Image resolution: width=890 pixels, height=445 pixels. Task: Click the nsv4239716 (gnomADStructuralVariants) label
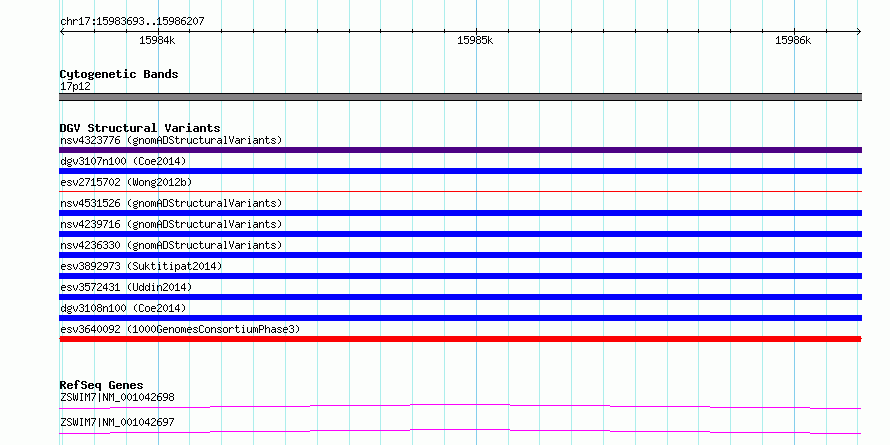click(171, 224)
